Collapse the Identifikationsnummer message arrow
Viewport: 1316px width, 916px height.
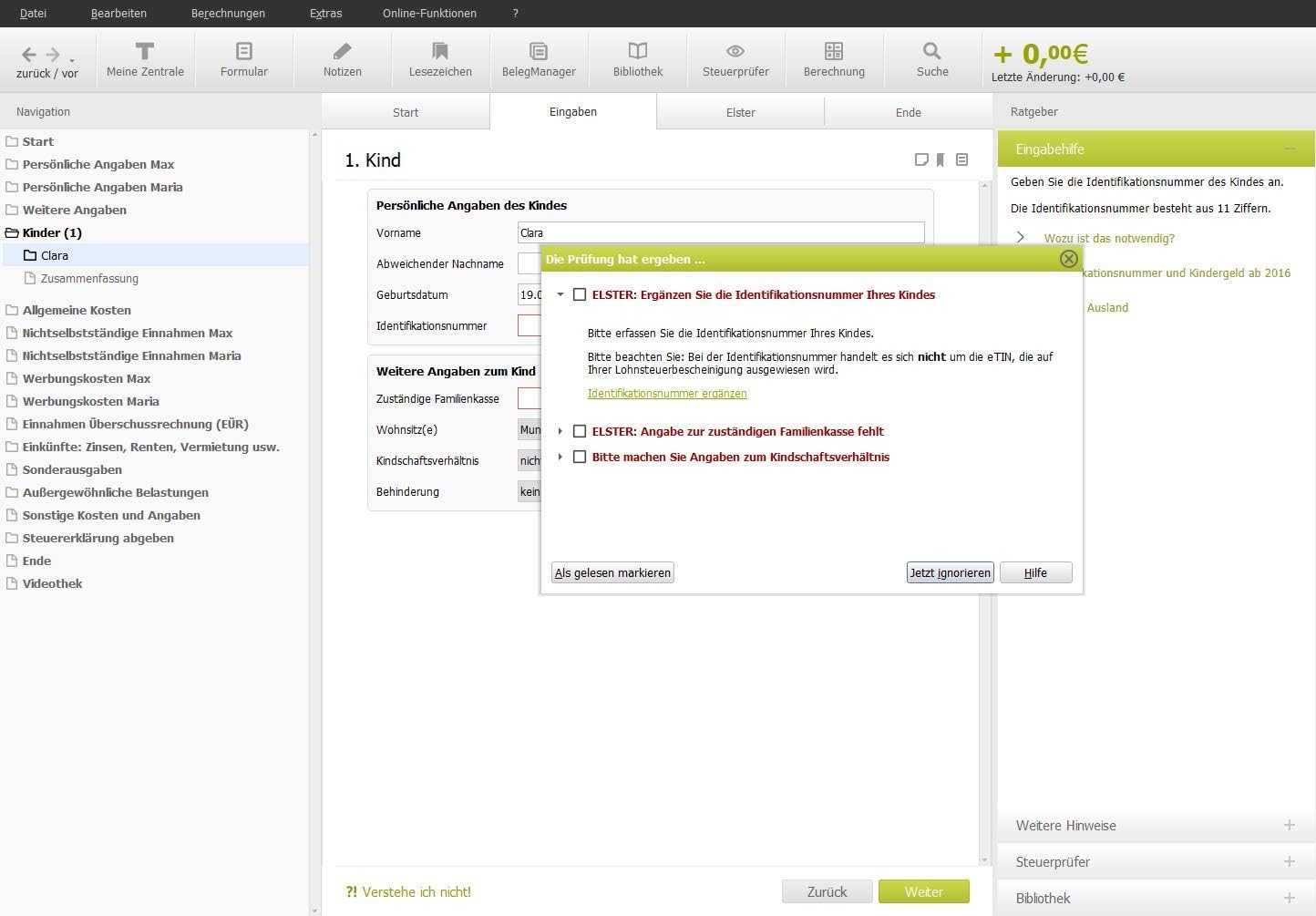click(560, 294)
